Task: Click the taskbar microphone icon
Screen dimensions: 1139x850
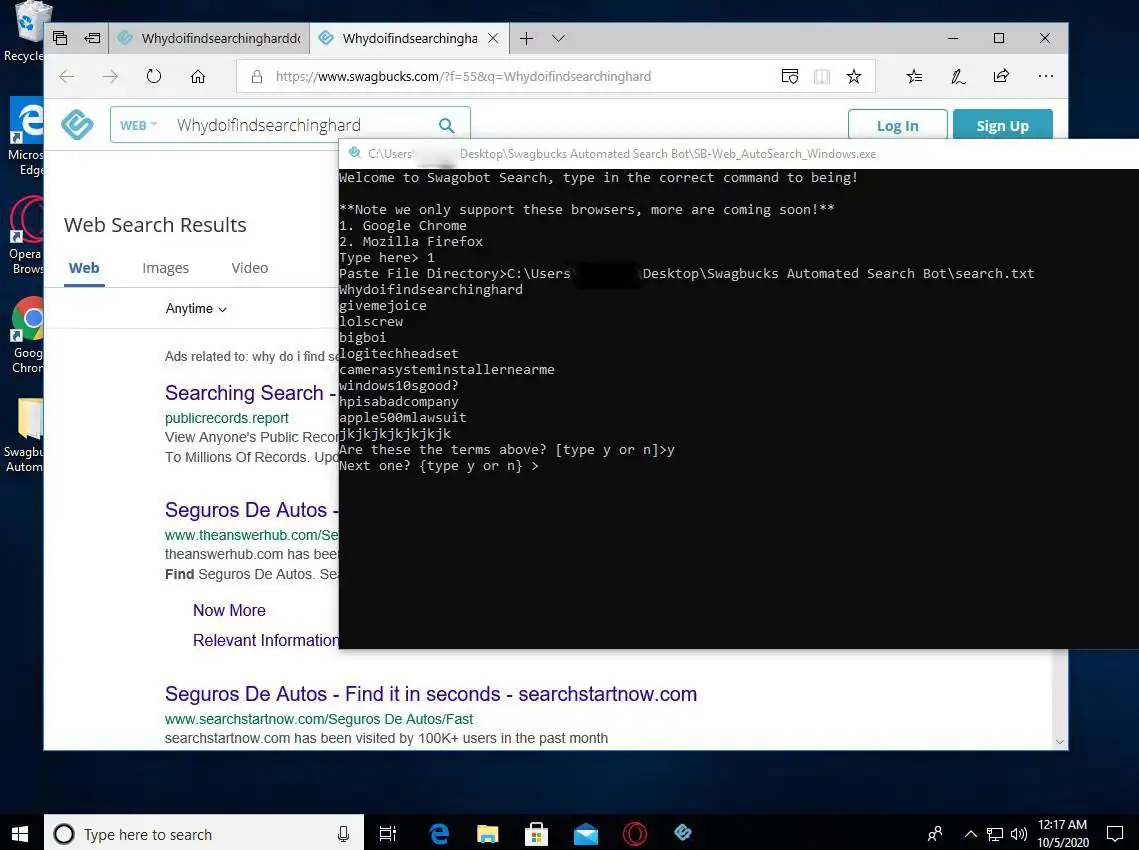Action: [x=344, y=834]
